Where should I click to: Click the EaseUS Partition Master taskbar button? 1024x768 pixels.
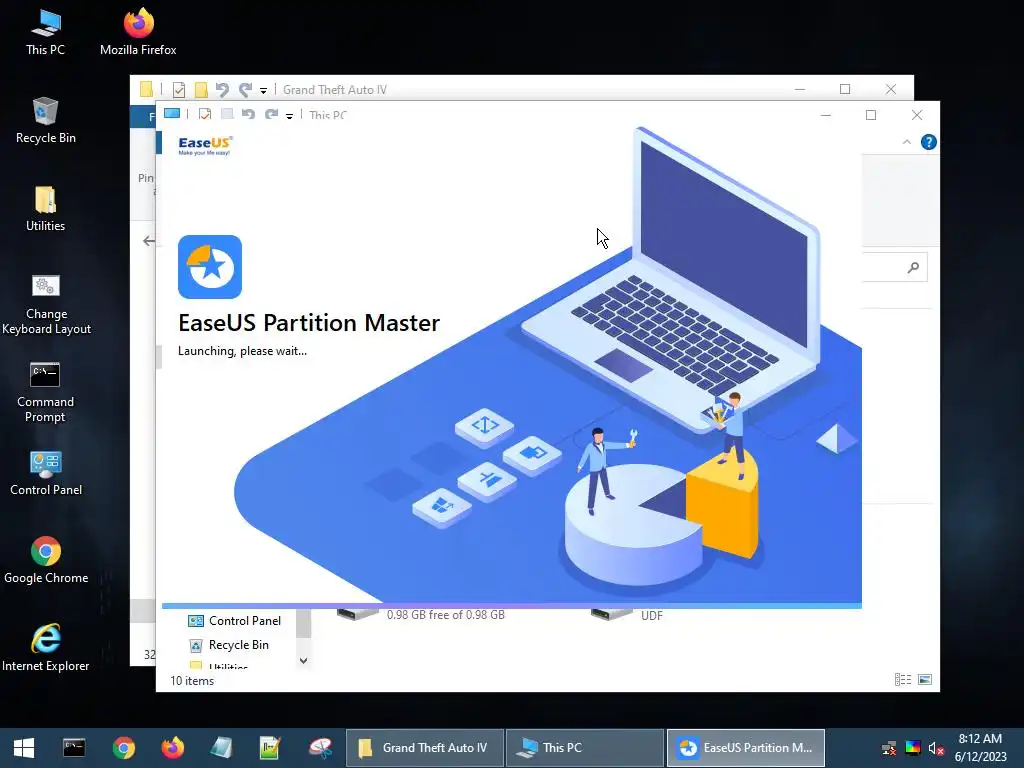click(x=746, y=748)
